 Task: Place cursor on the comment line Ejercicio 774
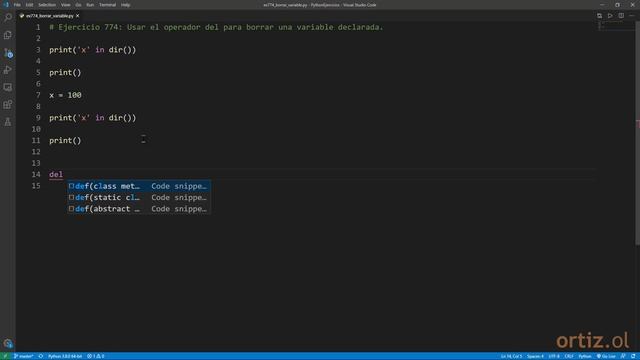click(216, 27)
